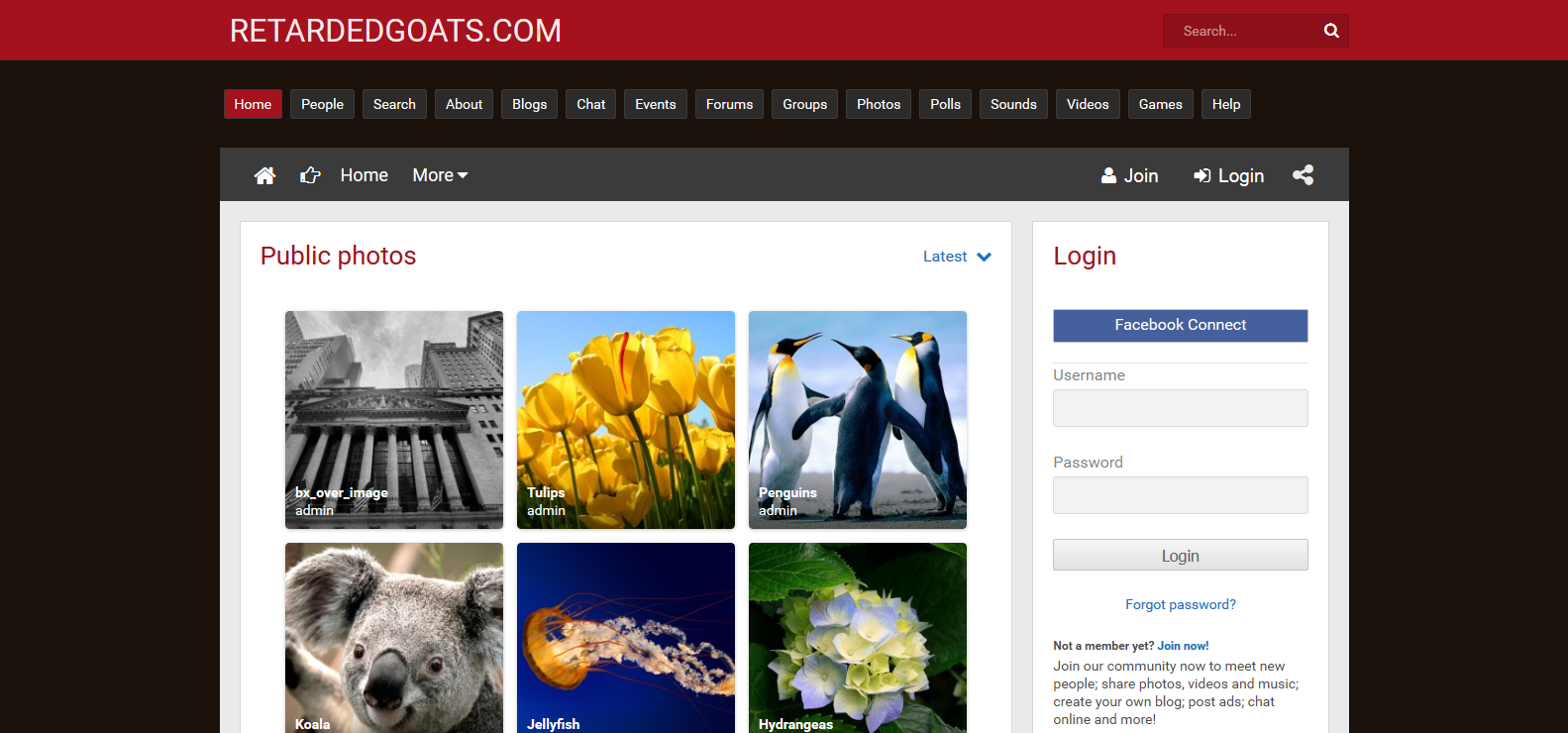Open Login in the dark toolbar
The width and height of the screenshot is (1568, 733).
coord(1228,175)
